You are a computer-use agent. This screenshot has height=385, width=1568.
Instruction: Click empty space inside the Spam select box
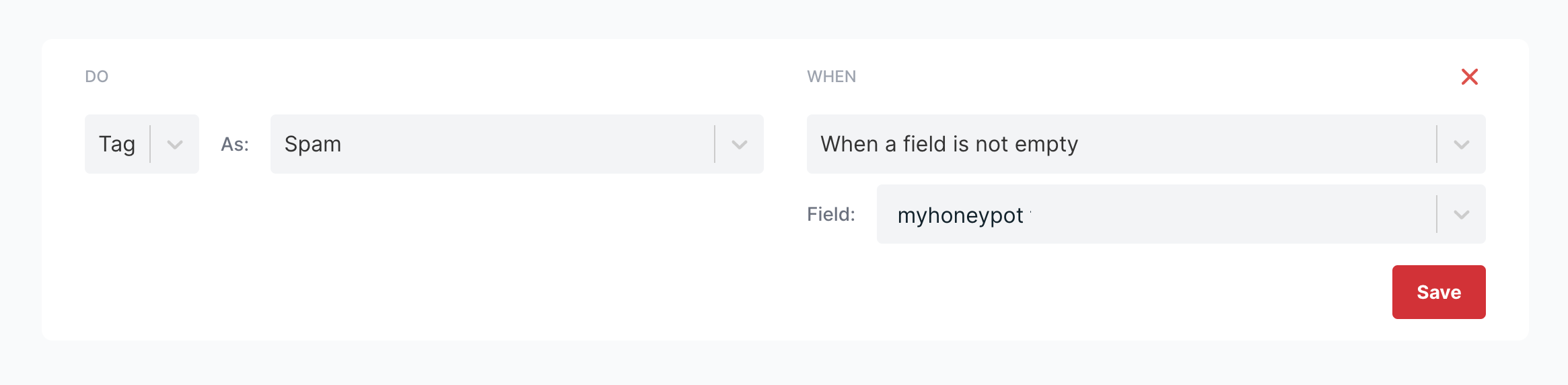click(x=525, y=144)
